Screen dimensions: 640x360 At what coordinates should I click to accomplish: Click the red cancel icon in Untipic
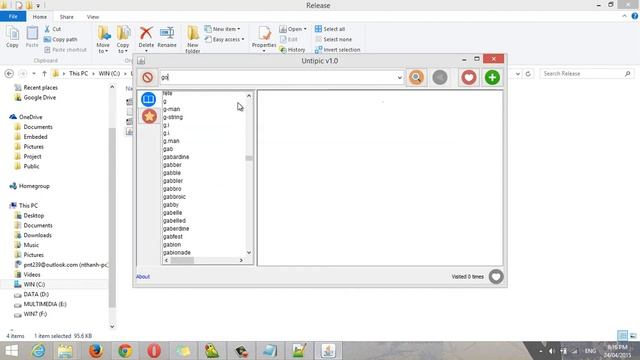tap(148, 77)
